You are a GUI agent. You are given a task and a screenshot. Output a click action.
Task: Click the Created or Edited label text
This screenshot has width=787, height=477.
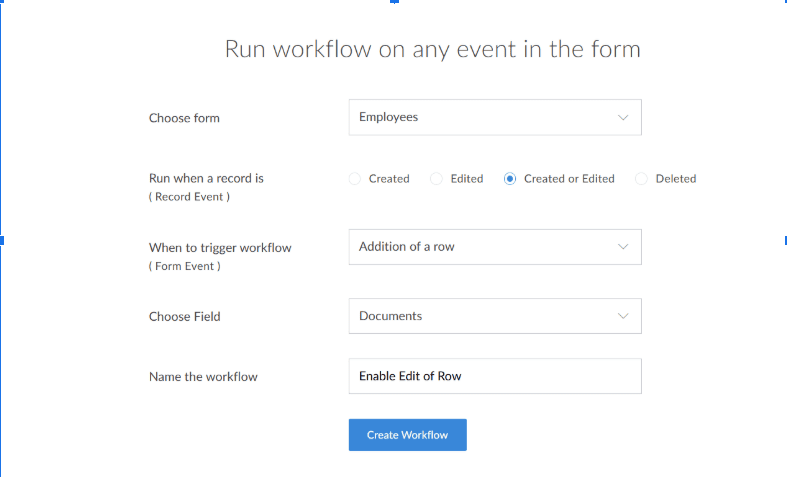pos(569,179)
